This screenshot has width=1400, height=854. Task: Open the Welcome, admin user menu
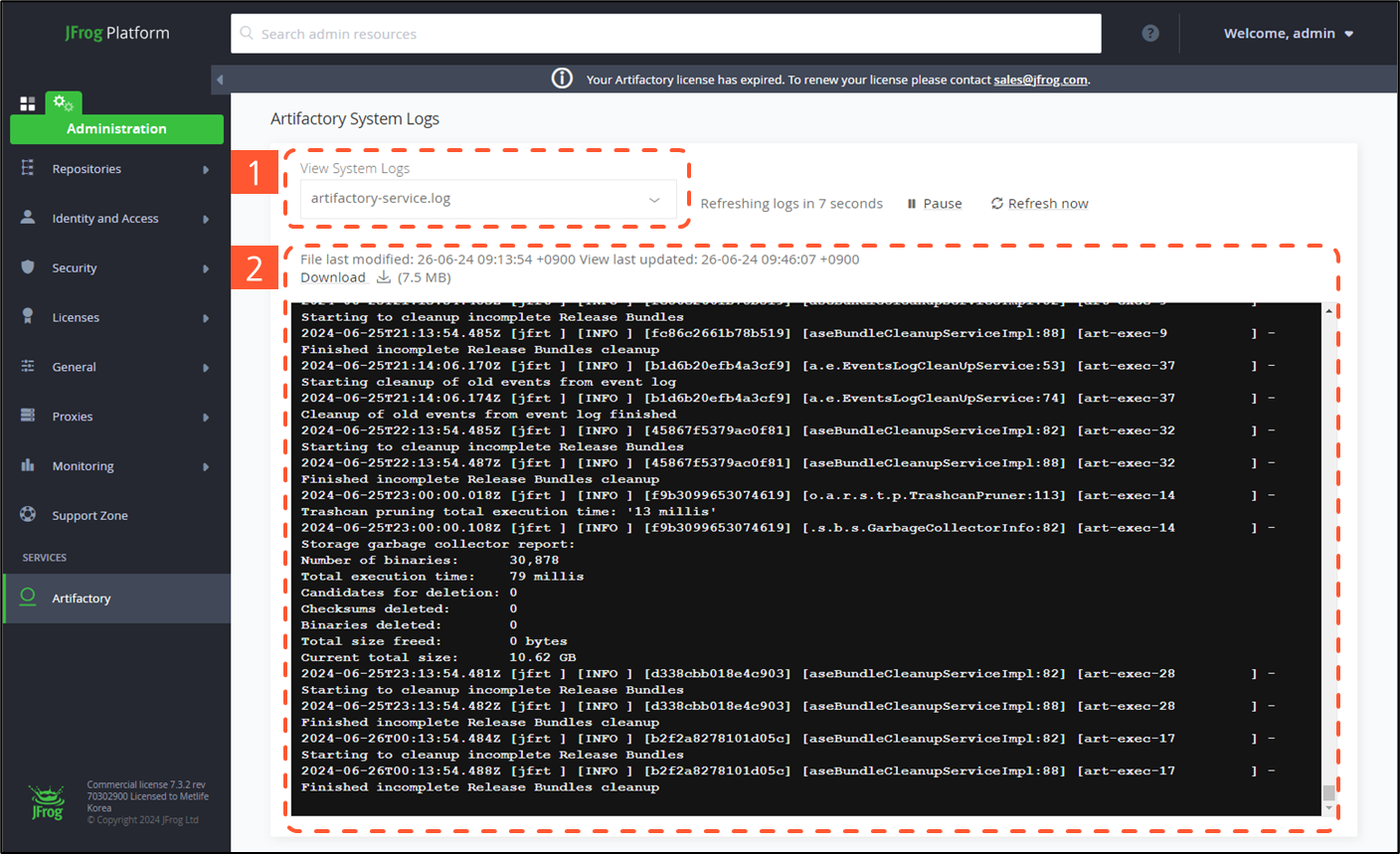tap(1289, 33)
